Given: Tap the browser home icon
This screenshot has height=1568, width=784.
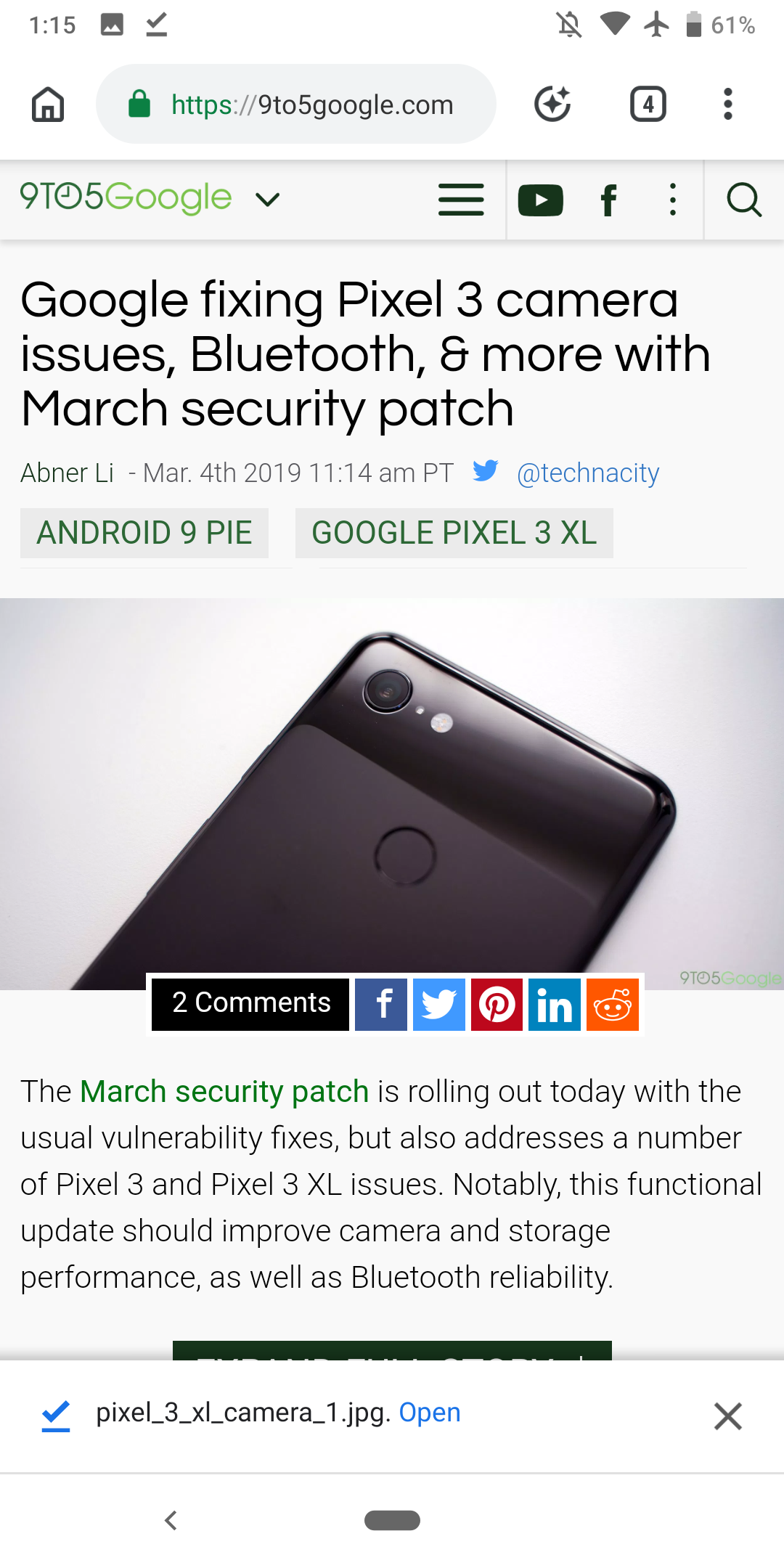Looking at the screenshot, I should coord(48,104).
